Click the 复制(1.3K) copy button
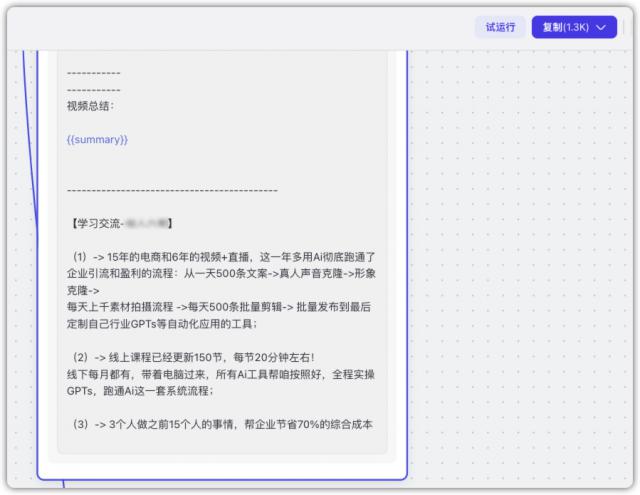The width and height of the screenshot is (640, 495). (x=565, y=27)
